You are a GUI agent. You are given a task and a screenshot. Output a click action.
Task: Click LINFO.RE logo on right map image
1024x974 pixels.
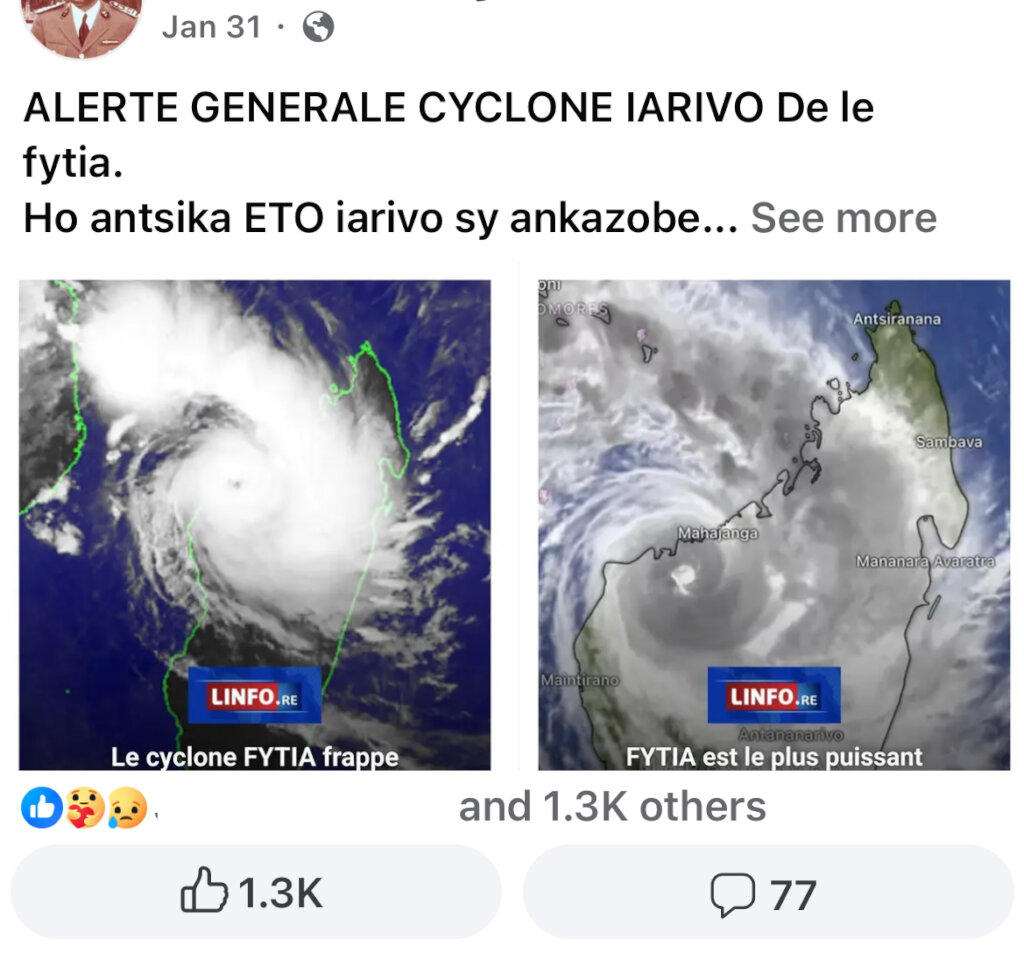pos(774,696)
